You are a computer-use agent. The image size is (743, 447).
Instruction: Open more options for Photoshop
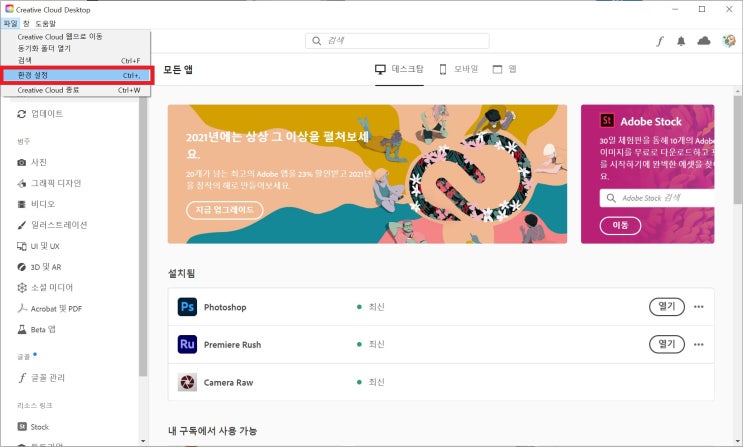[x=698, y=307]
